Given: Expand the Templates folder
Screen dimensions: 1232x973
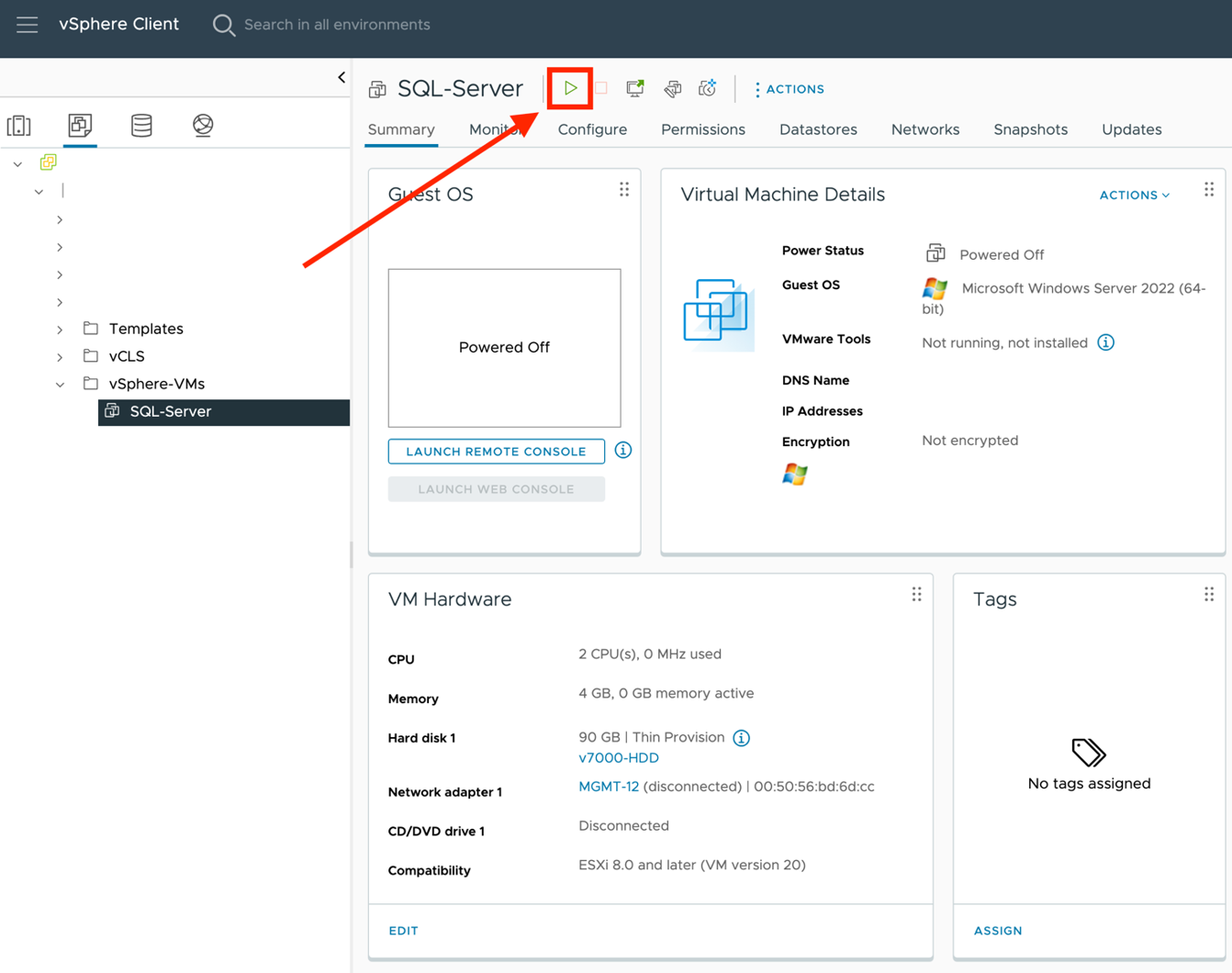Looking at the screenshot, I should [x=60, y=329].
